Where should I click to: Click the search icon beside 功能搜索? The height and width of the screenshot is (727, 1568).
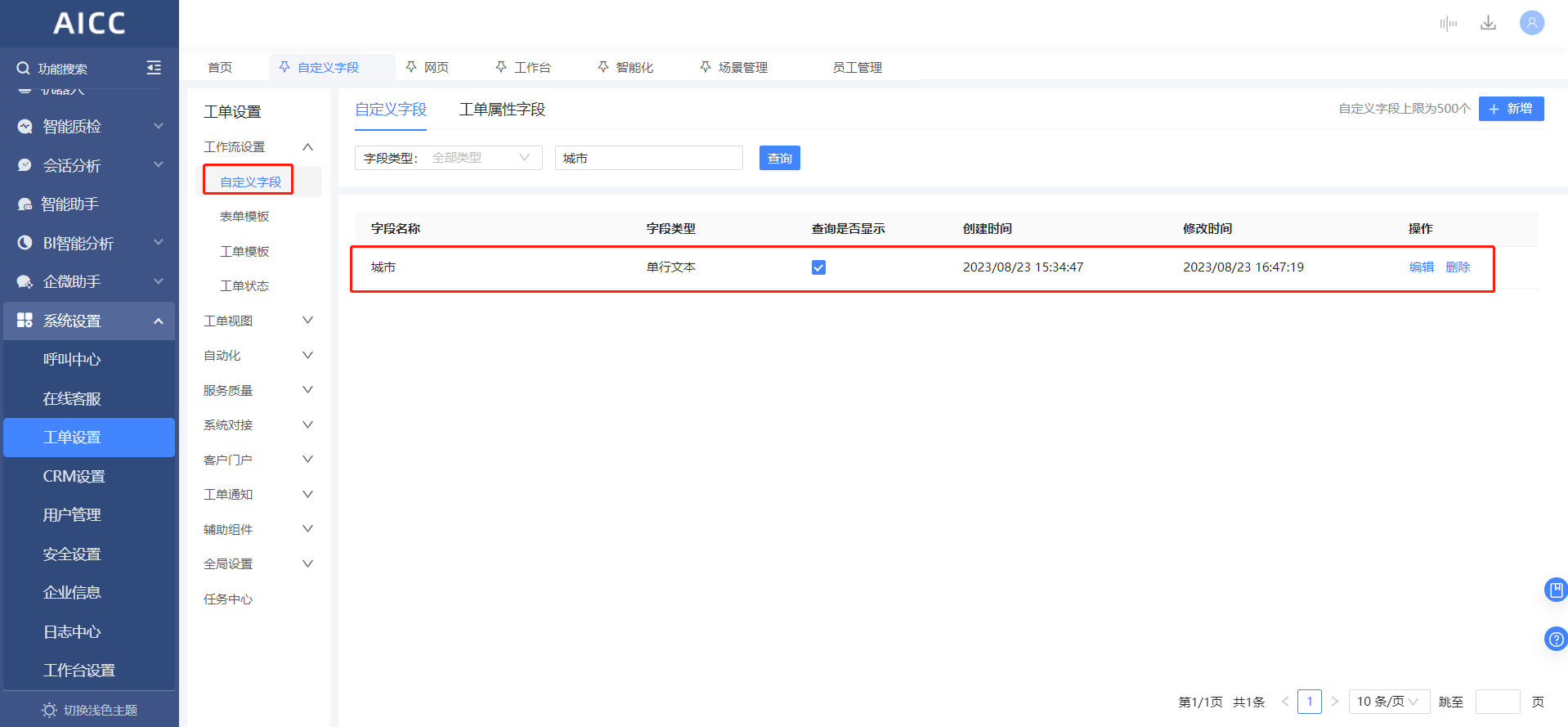[23, 68]
